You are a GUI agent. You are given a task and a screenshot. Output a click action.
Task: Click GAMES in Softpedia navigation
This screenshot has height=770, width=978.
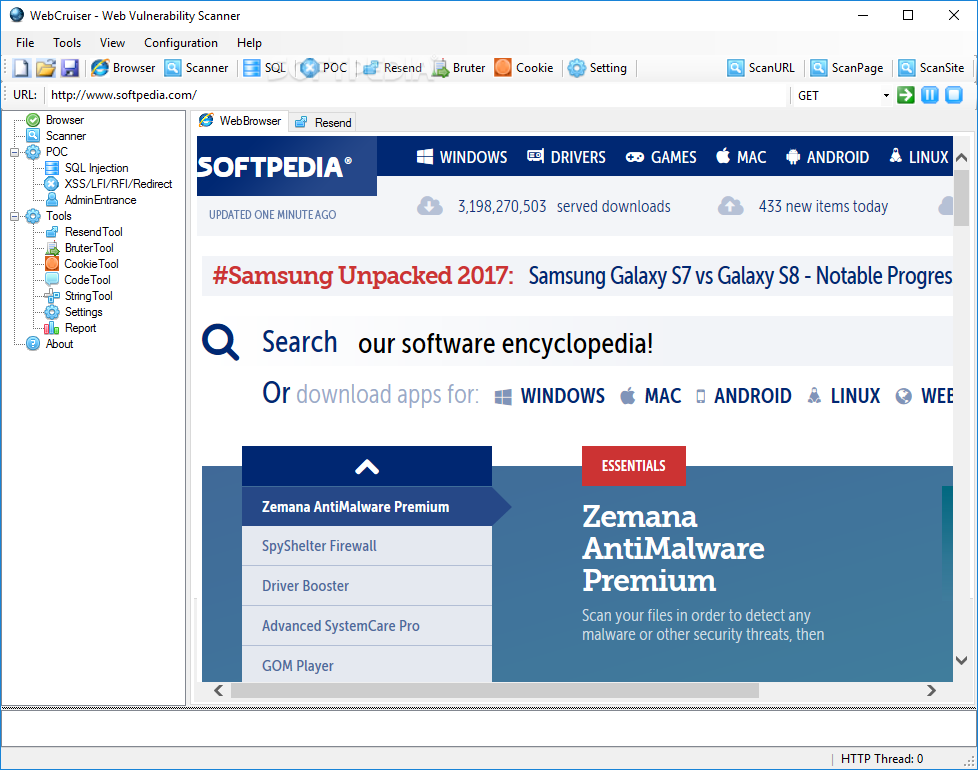[663, 157]
